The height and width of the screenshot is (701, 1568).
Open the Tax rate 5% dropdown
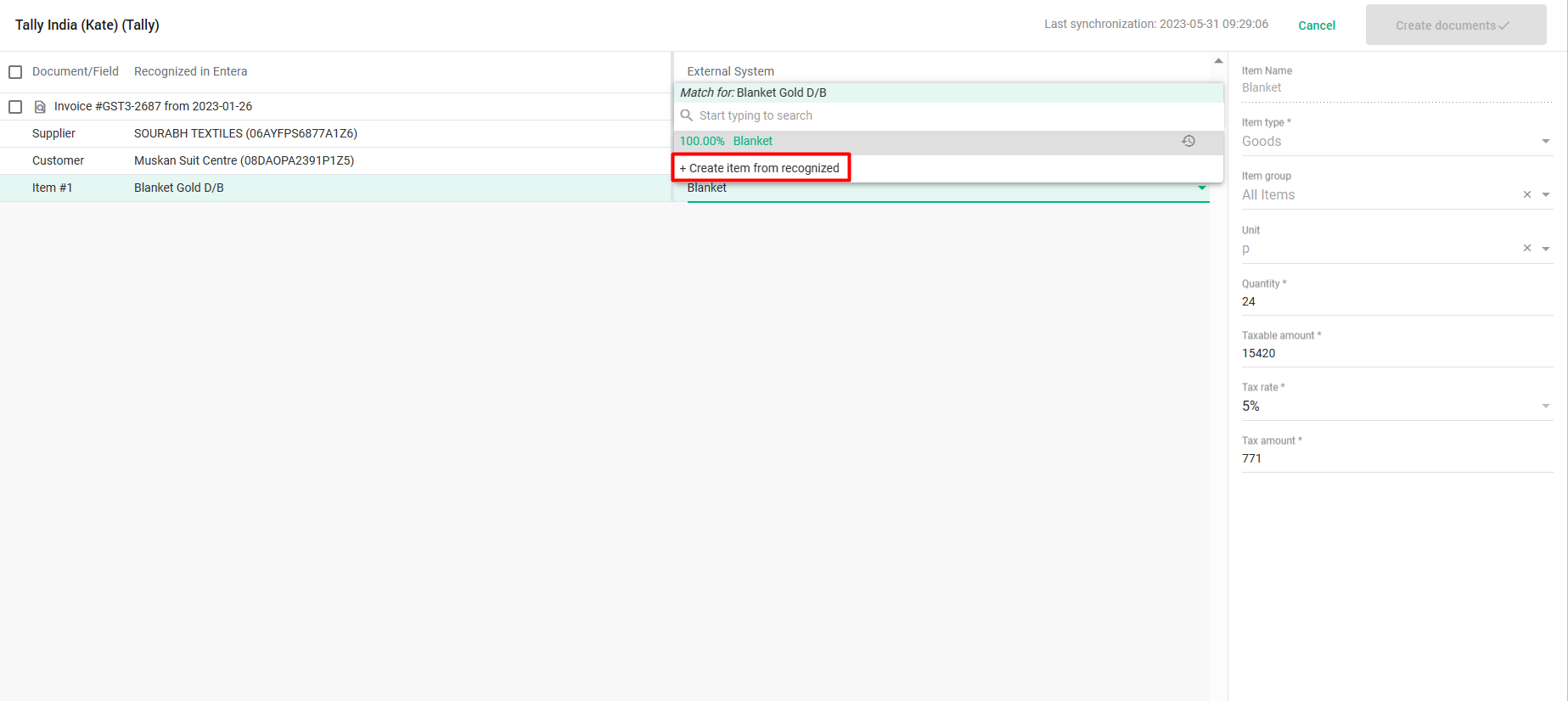(1397, 406)
